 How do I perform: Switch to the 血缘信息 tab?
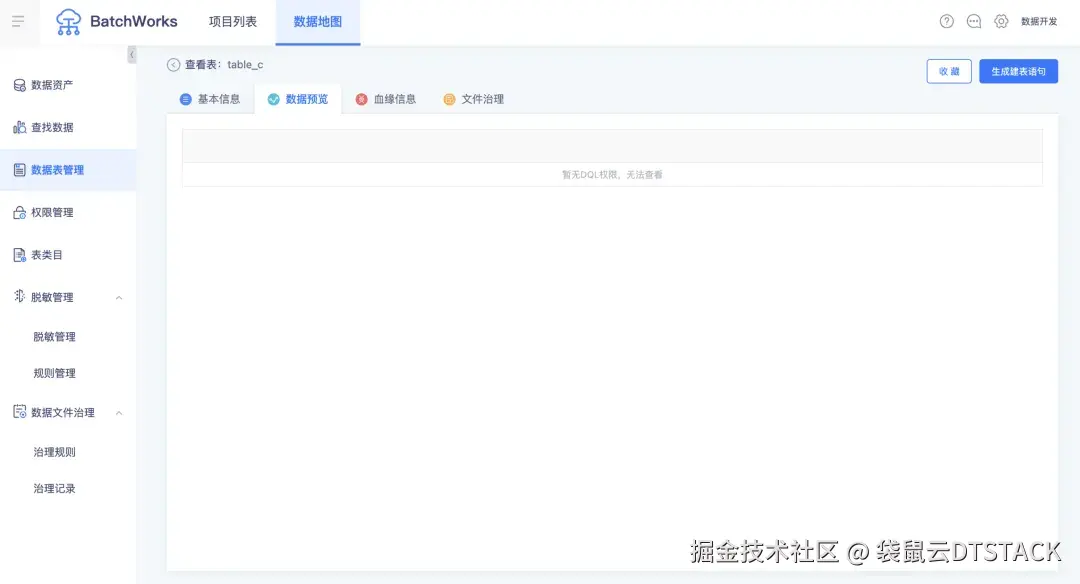[x=386, y=99]
